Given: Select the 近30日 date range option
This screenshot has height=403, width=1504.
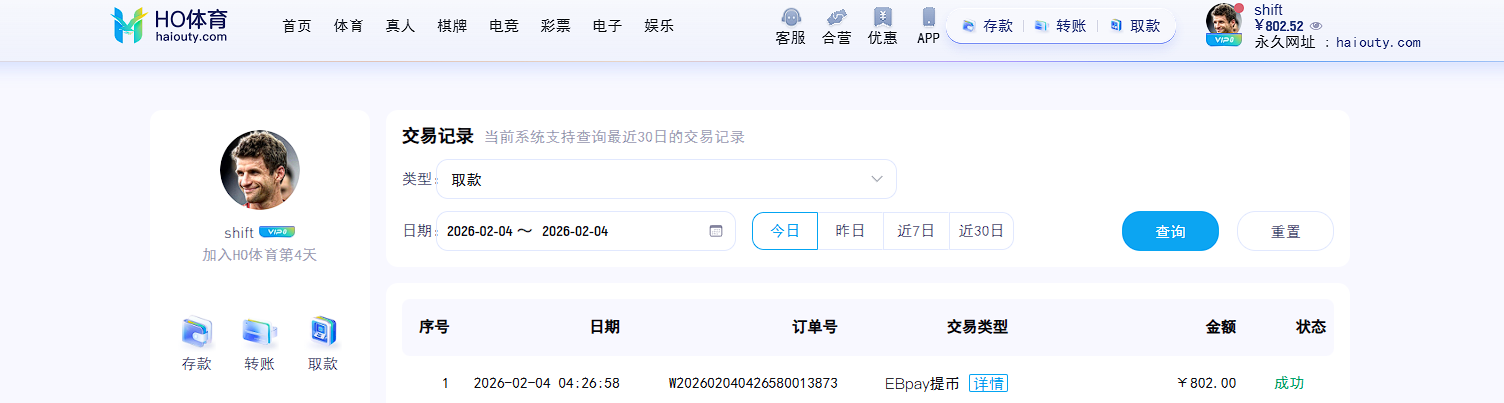Looking at the screenshot, I should pyautogui.click(x=981, y=231).
